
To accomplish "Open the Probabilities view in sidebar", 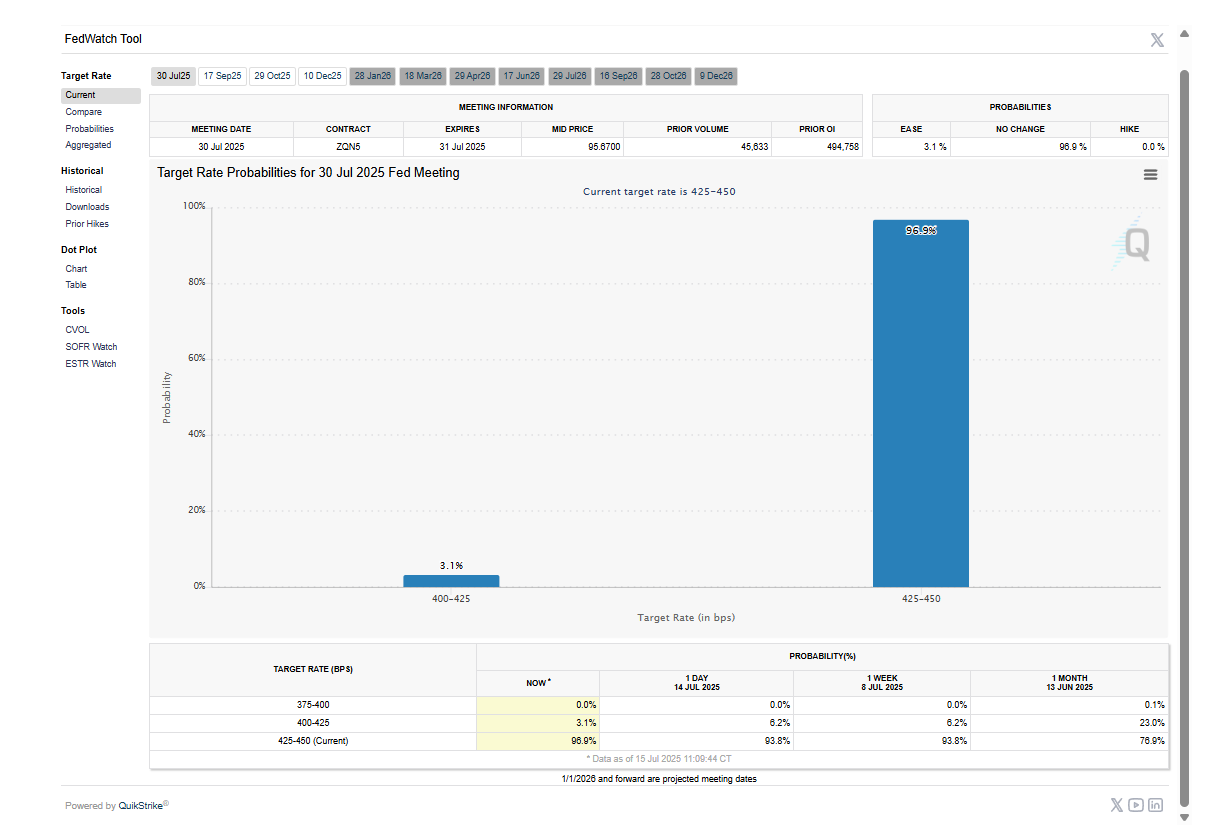I will 90,129.
